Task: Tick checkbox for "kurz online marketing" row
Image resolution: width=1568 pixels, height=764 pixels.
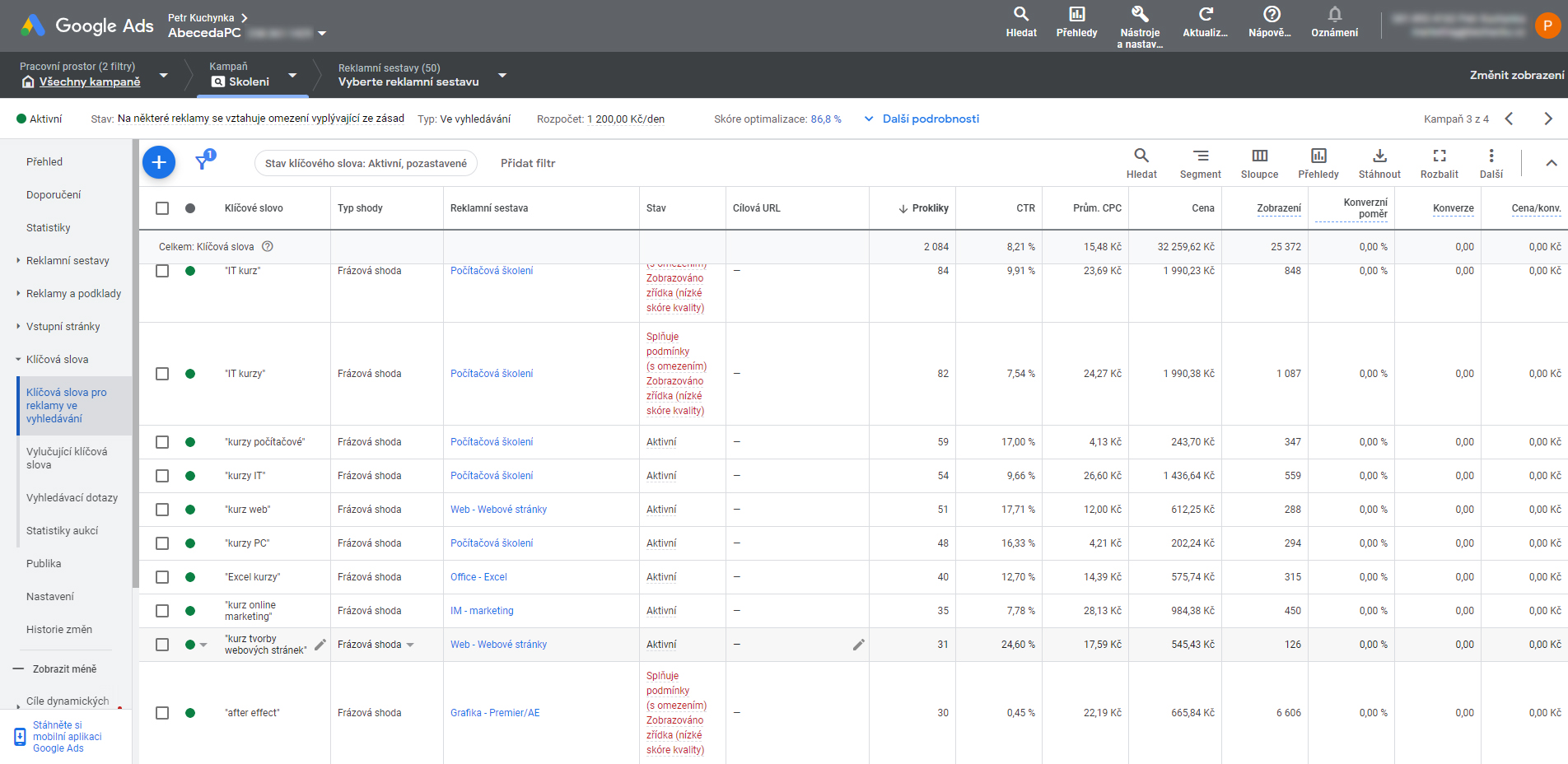Action: tap(162, 611)
